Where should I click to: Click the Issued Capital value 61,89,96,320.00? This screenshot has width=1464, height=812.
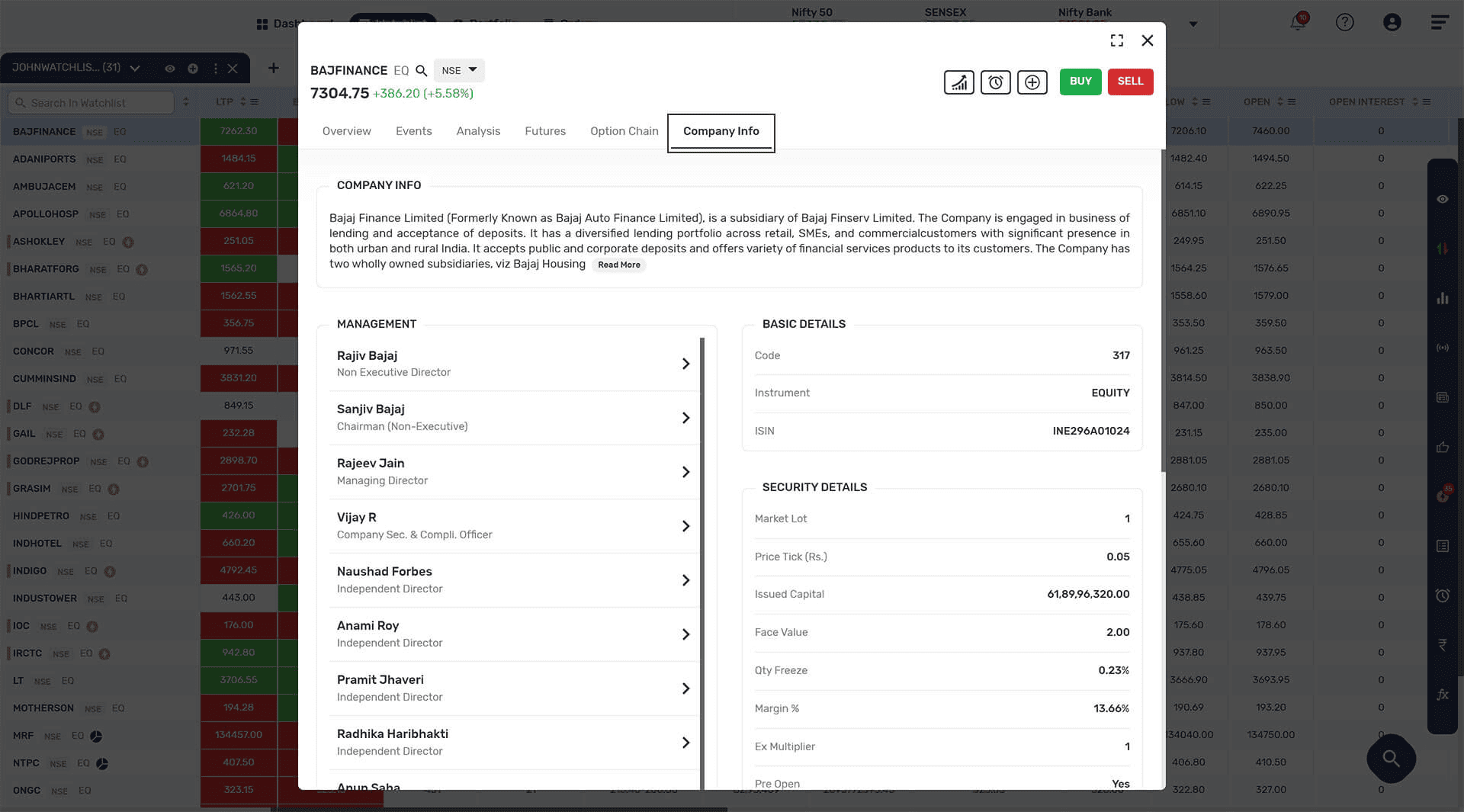click(x=1088, y=595)
